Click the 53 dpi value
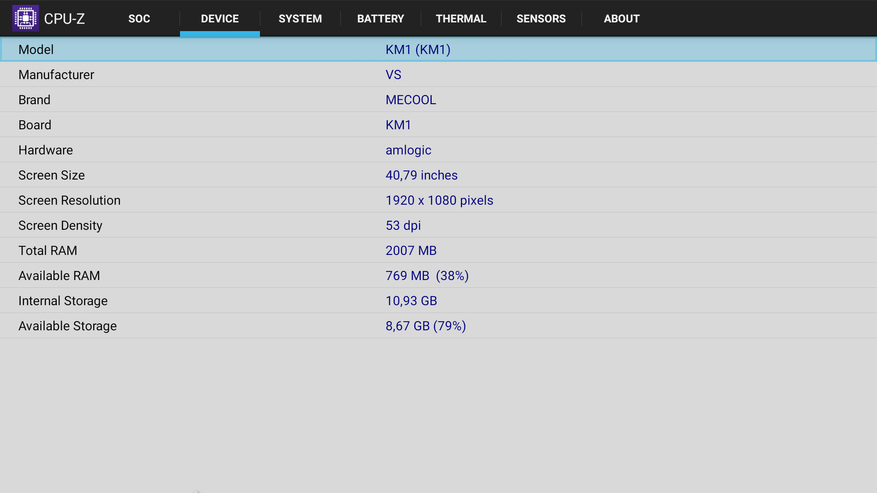 click(403, 226)
